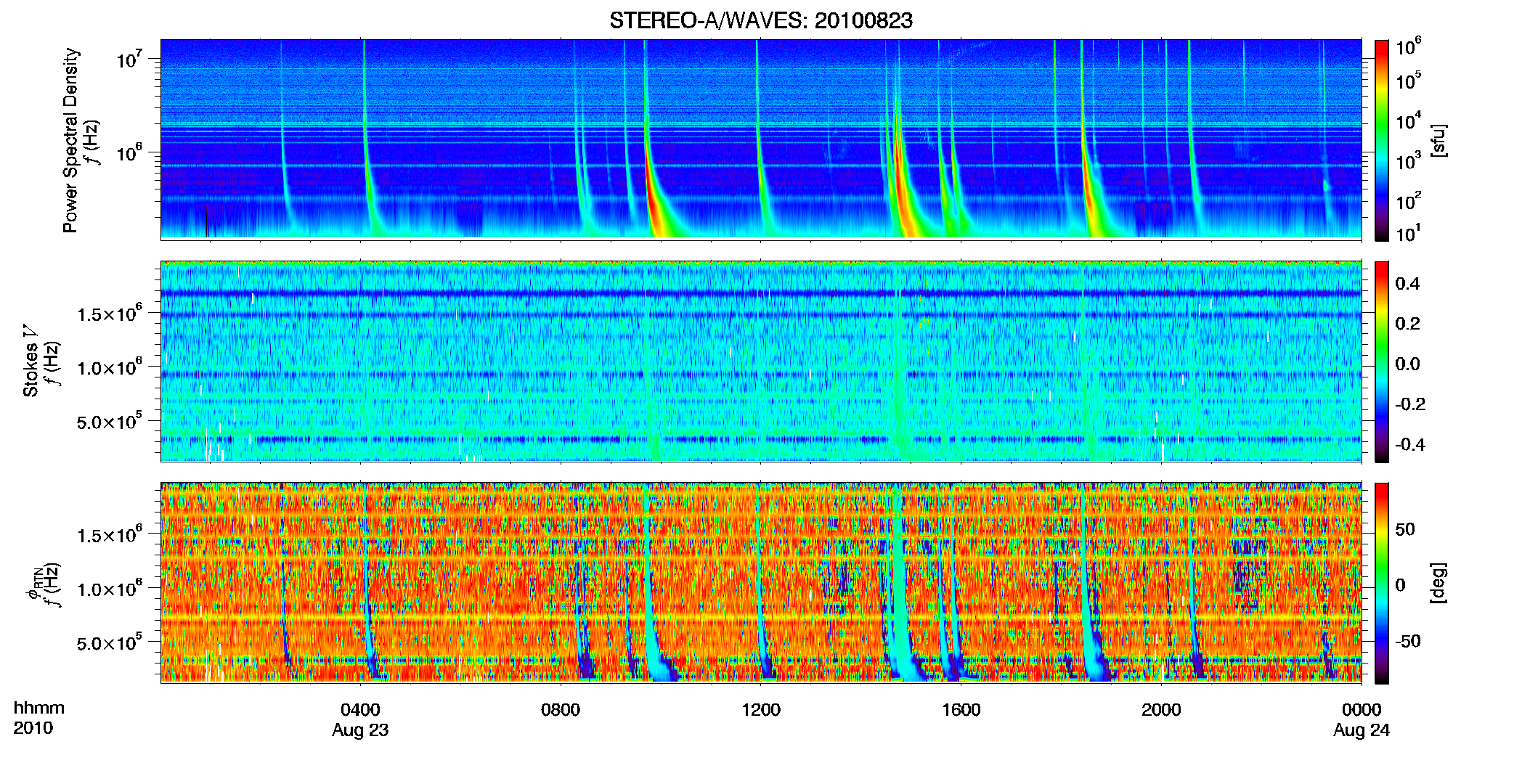Click the [sfu] colorbar unit label
Viewport: 1522px width, 784px height.
[1438, 140]
